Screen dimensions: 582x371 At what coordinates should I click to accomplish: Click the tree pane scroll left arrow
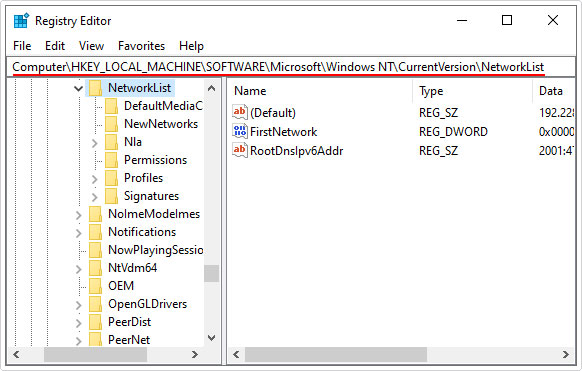click(x=16, y=355)
